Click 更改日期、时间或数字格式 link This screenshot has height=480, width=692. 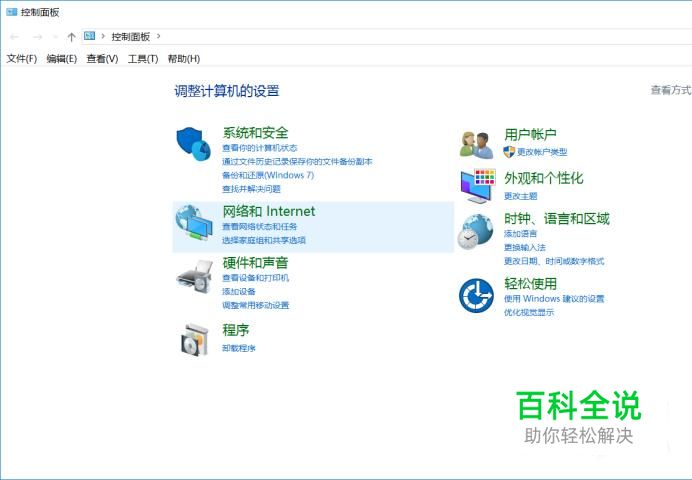tap(554, 261)
